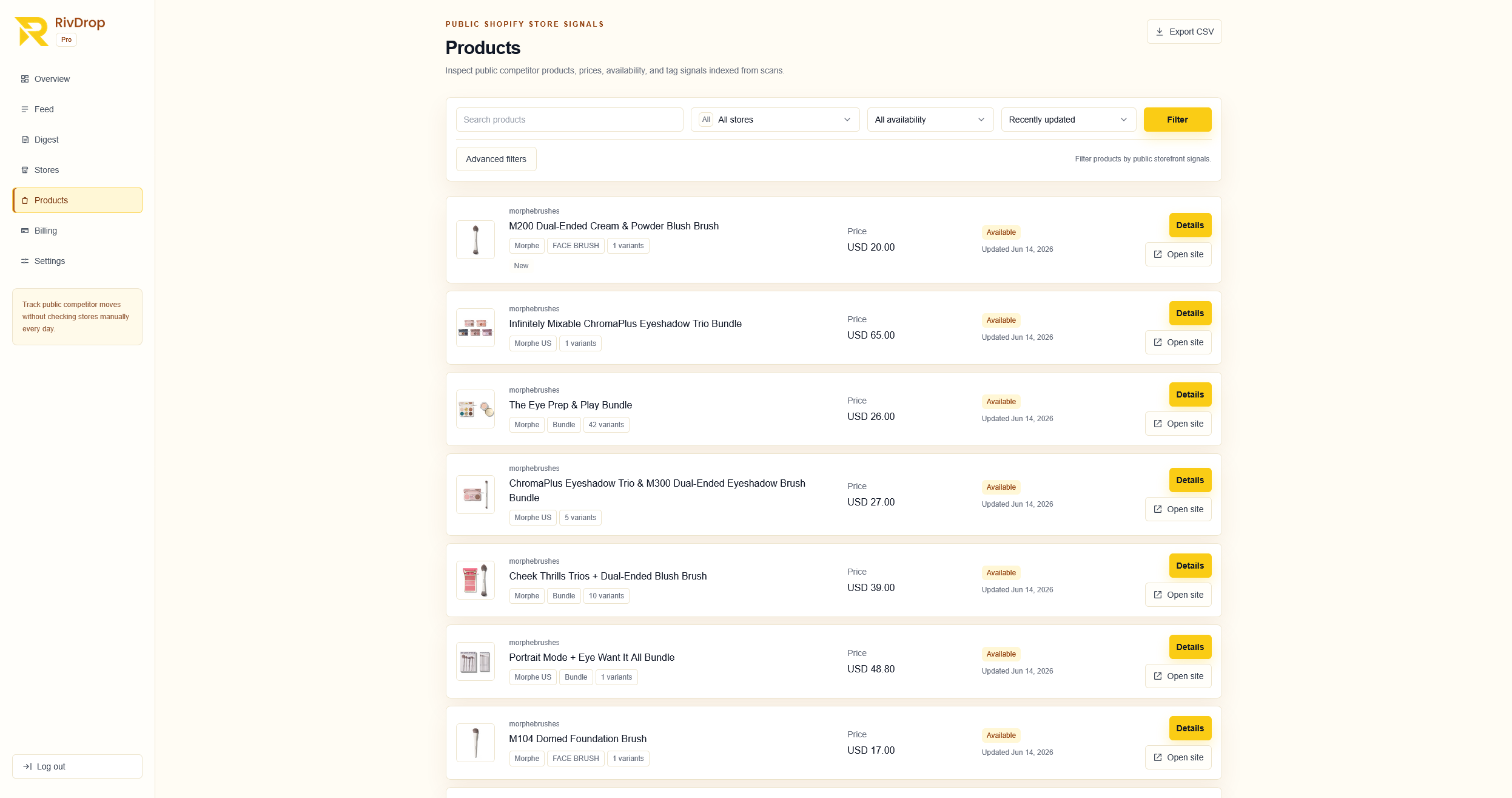Screen dimensions: 1512x798
Task: Click Available badge on M104 Foundation Brush
Action: pyautogui.click(x=1001, y=735)
